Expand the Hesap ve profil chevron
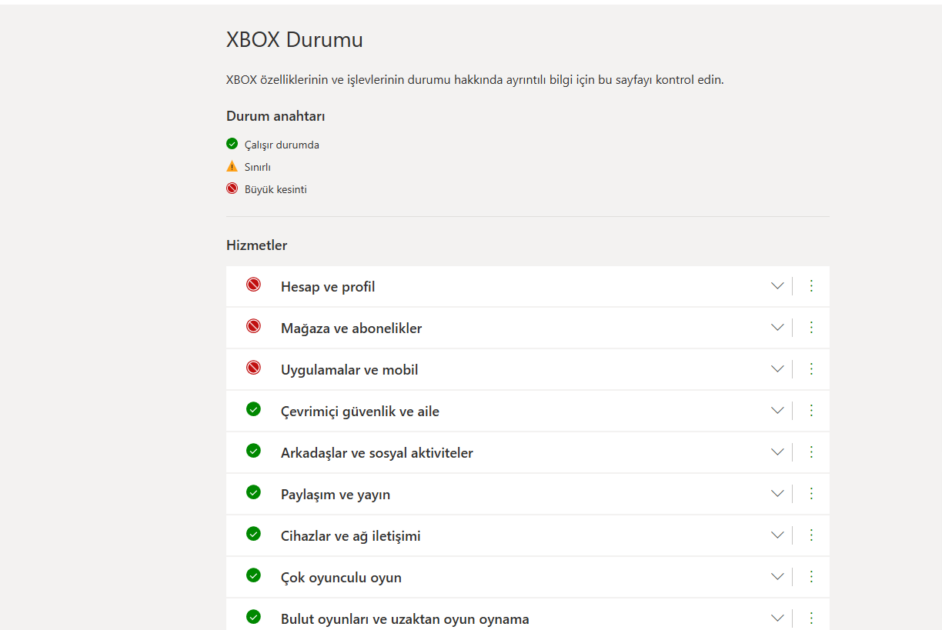The width and height of the screenshot is (942, 630). (x=777, y=286)
